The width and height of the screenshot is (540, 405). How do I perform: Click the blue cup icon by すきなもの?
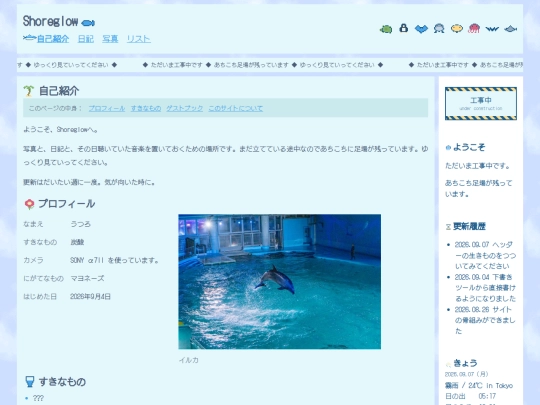pyautogui.click(x=30, y=382)
